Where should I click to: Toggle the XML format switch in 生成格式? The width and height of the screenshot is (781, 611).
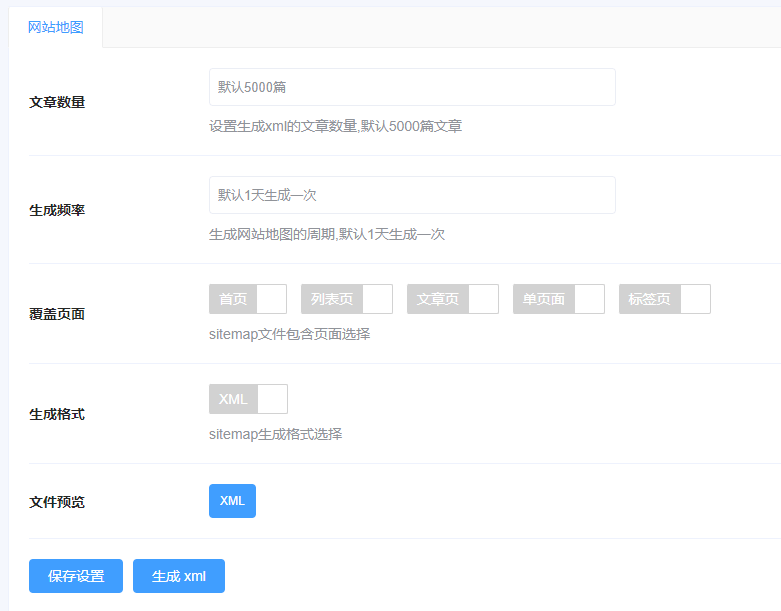tap(248, 399)
